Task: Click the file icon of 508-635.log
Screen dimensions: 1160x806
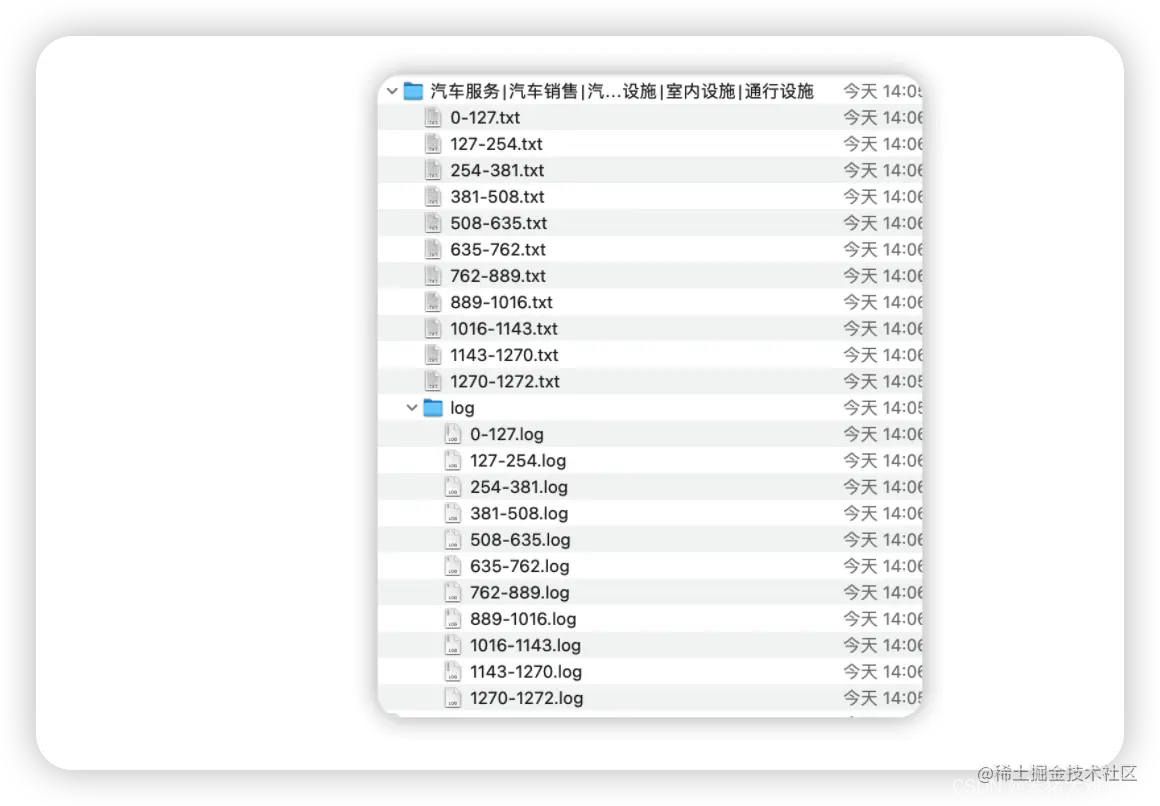Action: [x=453, y=540]
